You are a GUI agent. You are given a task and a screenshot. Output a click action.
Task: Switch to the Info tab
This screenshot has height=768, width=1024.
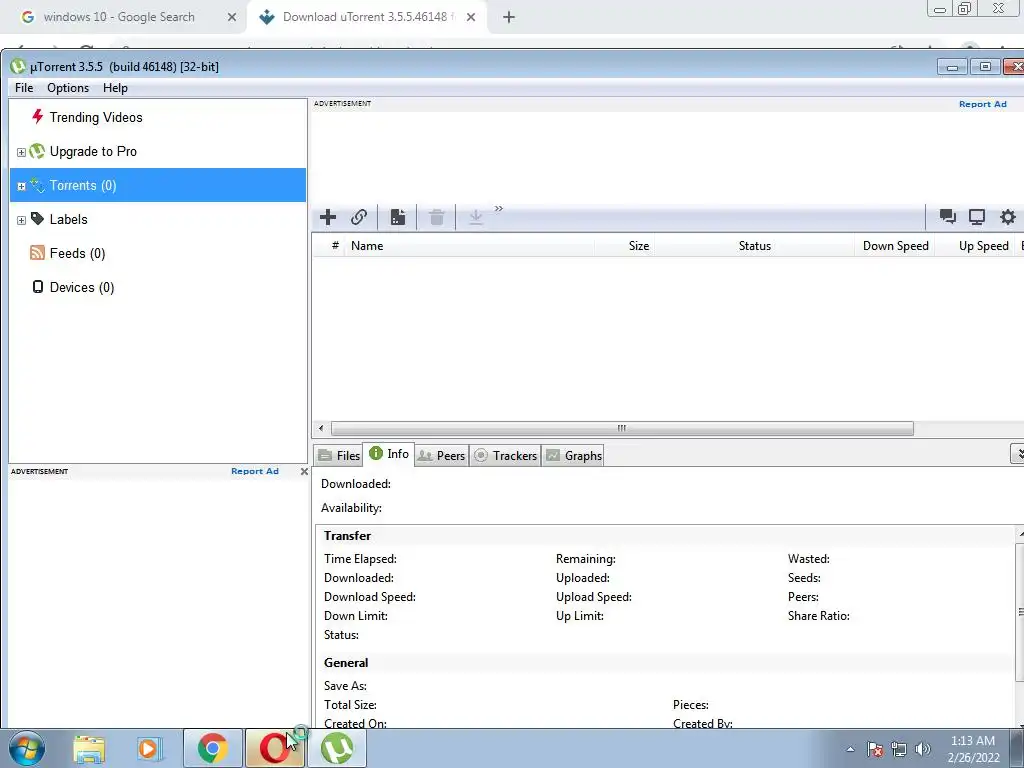click(x=389, y=454)
